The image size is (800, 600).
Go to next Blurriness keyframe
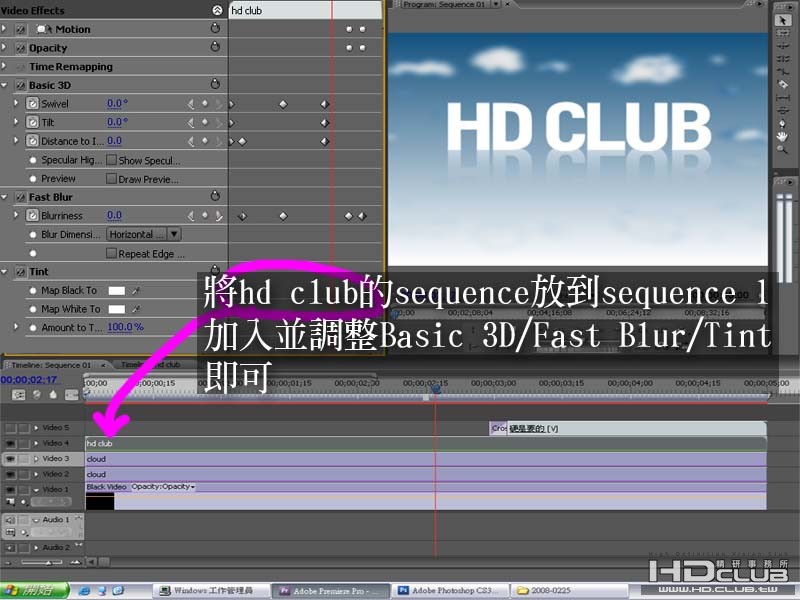coord(218,216)
